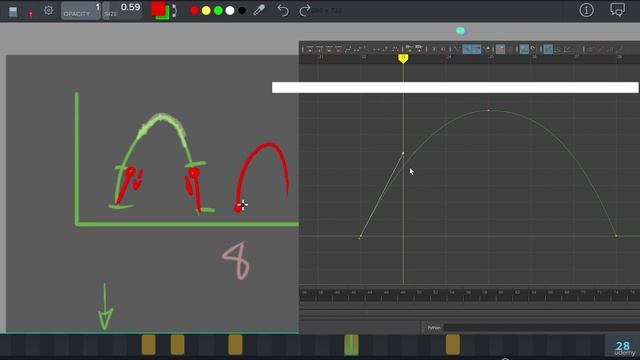Adjust the brush Size slider
Viewport: 640px width, 360px height.
(x=122, y=11)
